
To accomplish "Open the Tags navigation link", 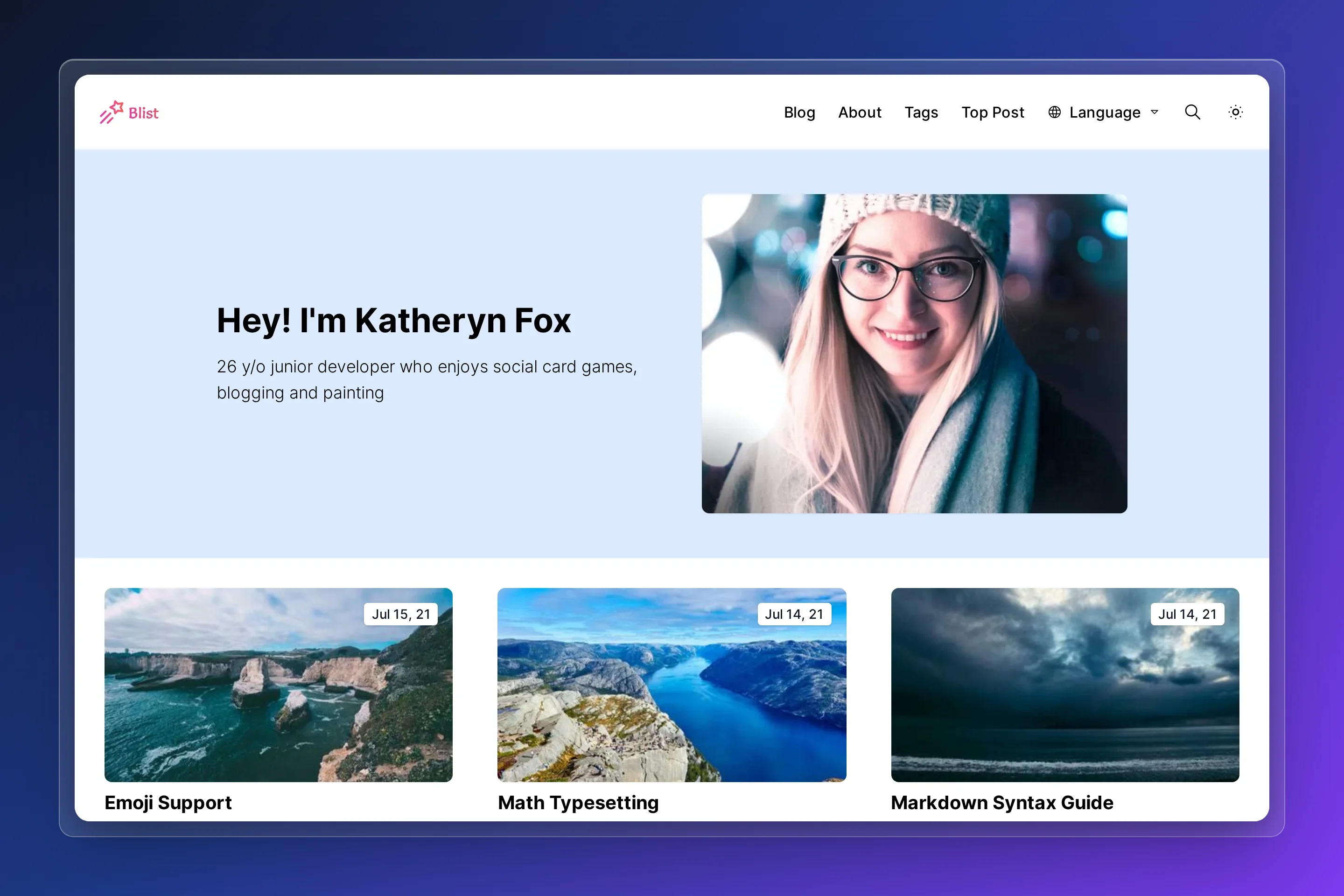I will 921,112.
